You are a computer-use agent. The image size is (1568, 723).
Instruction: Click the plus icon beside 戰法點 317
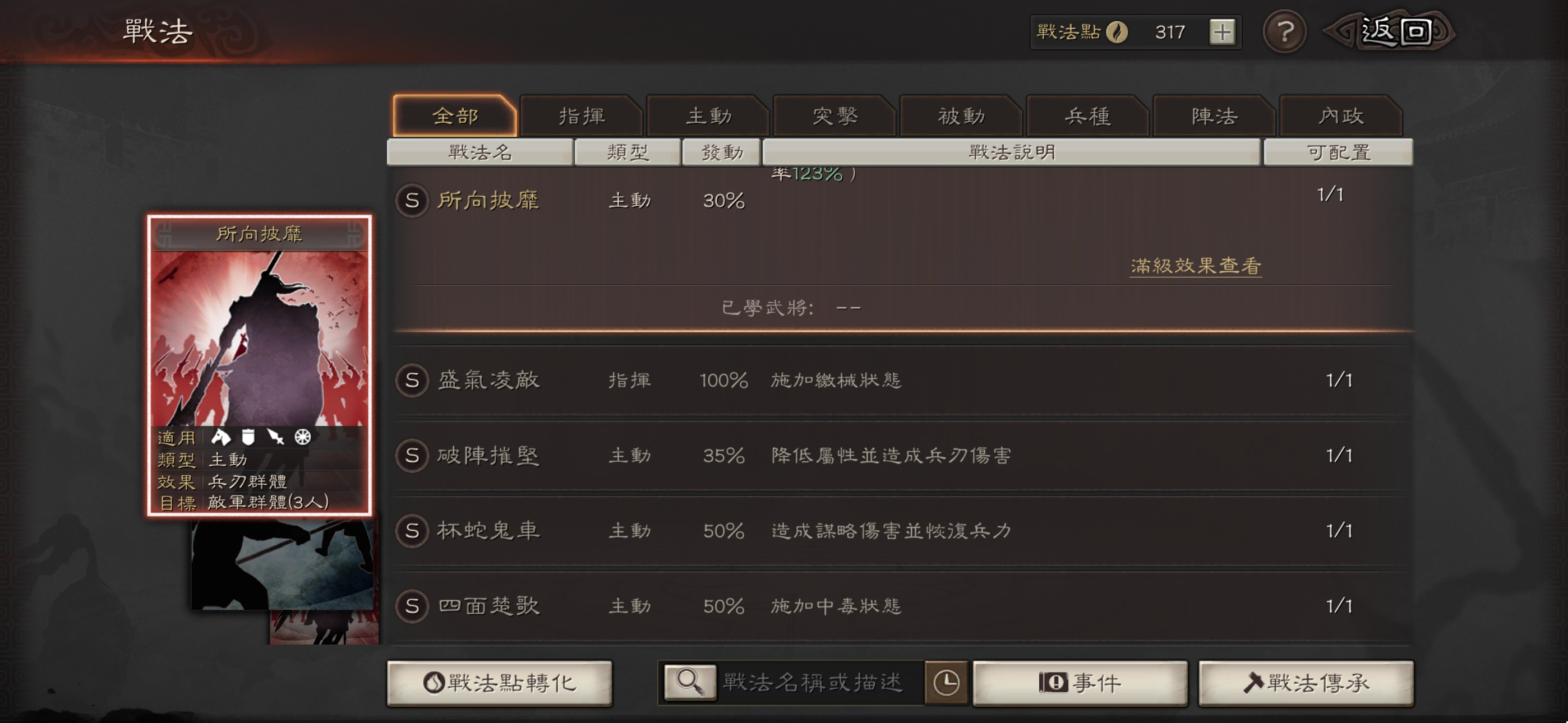point(1222,31)
